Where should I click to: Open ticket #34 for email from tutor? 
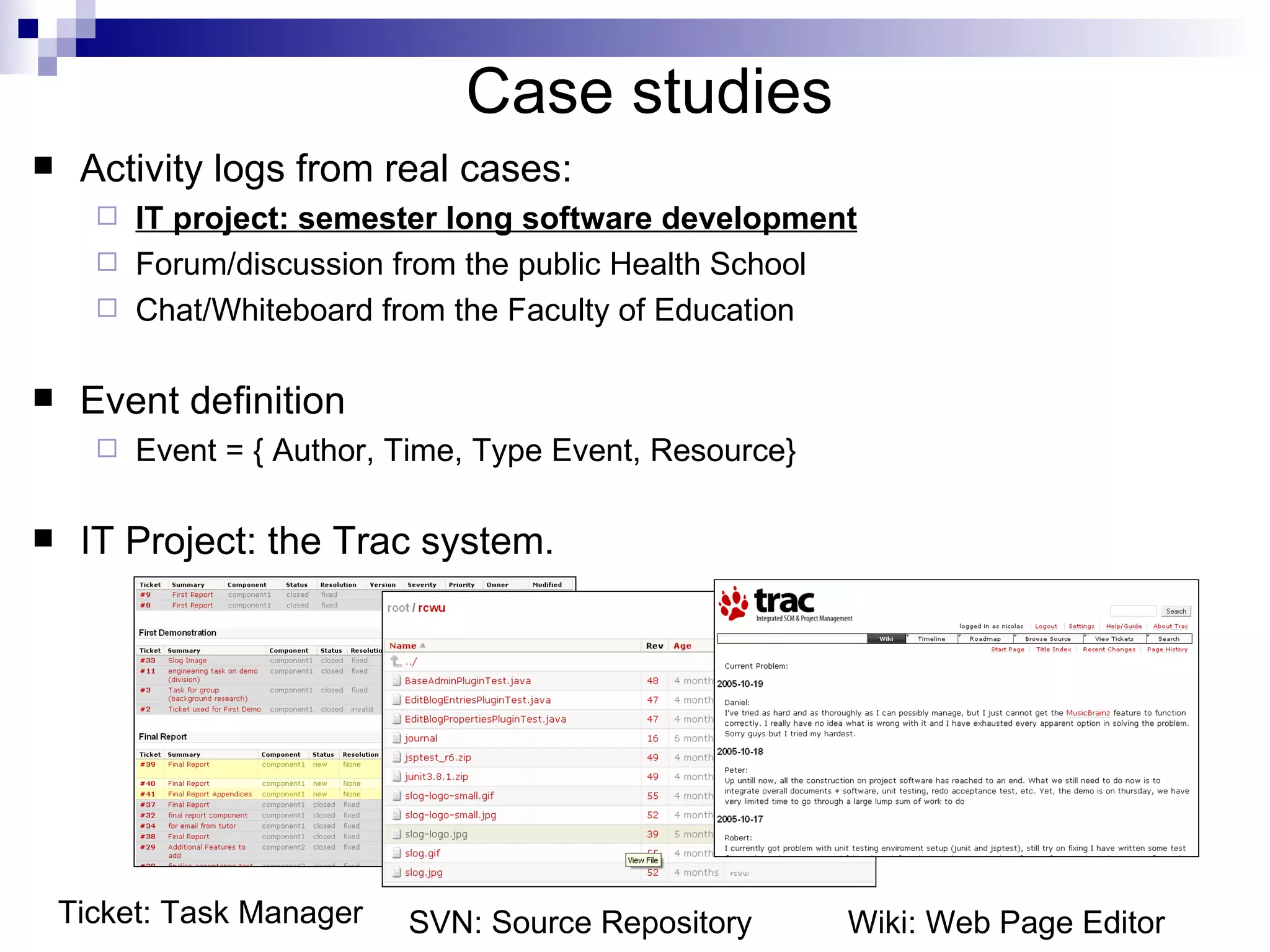tap(202, 826)
